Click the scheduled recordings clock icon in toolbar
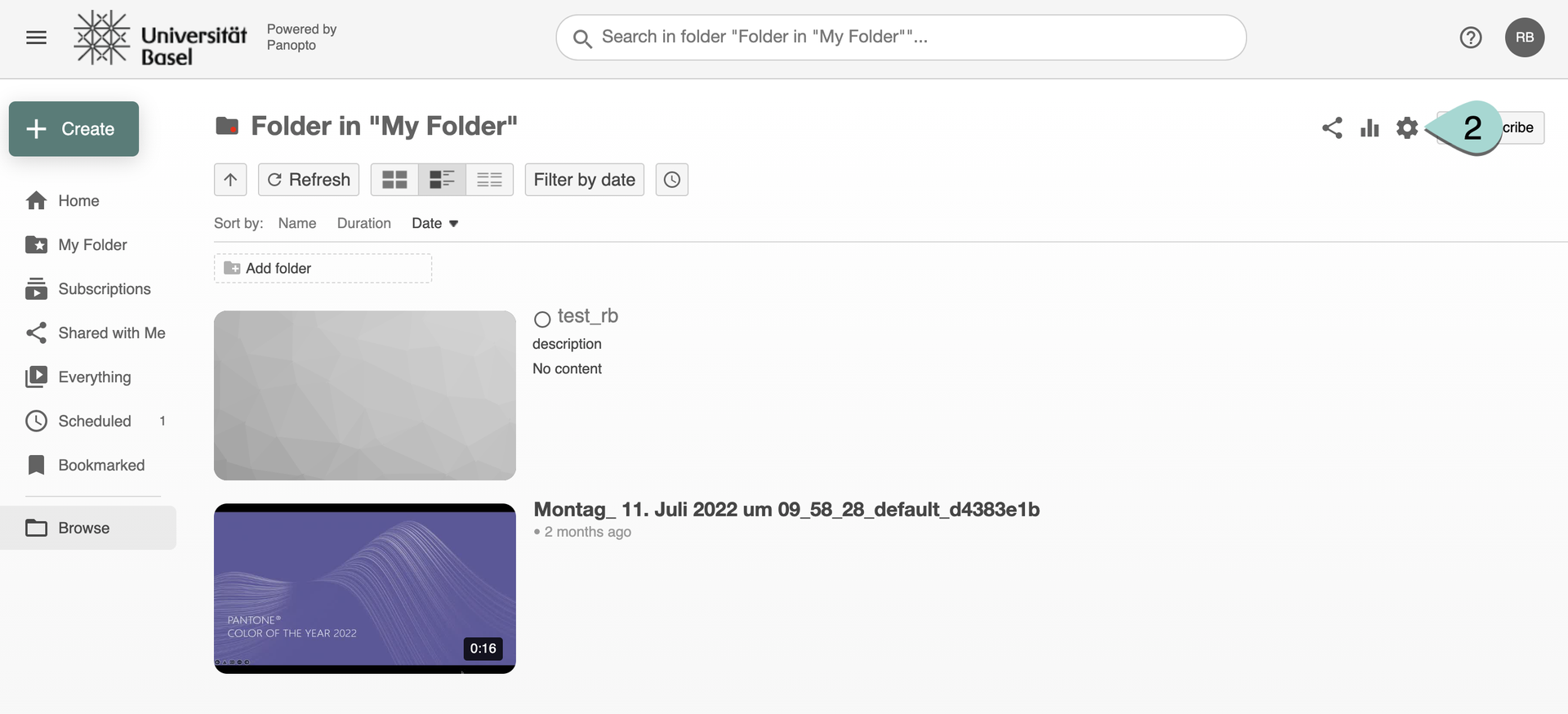This screenshot has height=714, width=1568. click(x=671, y=180)
